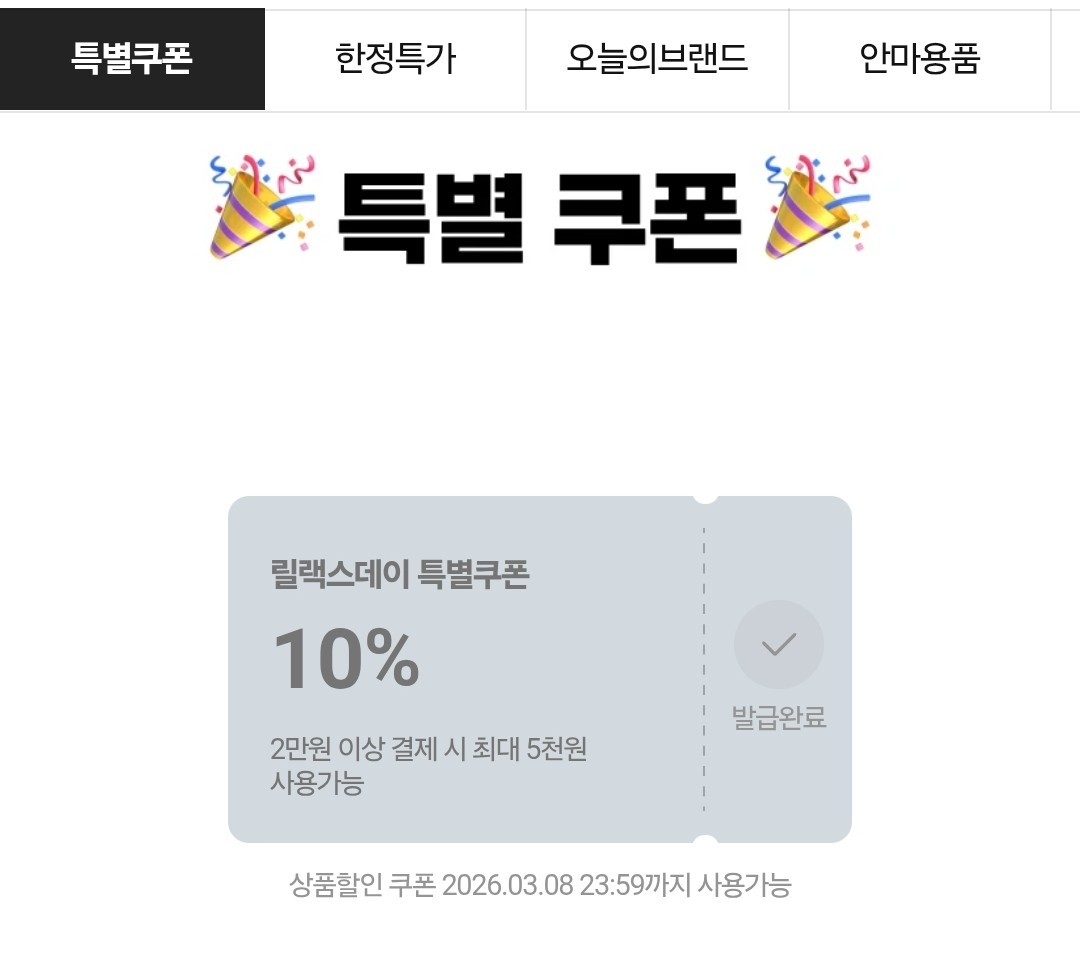Tap the 까지 사용가능 text after the expiry time
Viewport: 1080px width, 974px height.
tap(716, 885)
